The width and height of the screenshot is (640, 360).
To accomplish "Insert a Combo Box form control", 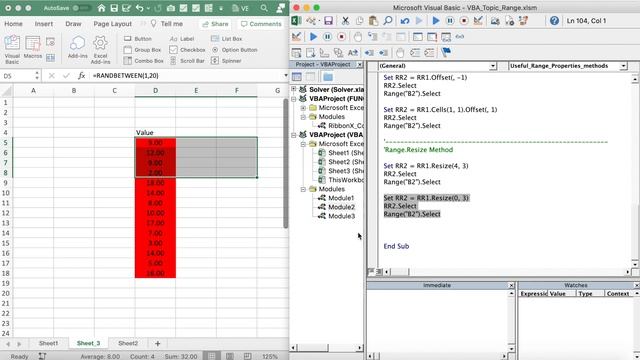I will (x=144, y=61).
